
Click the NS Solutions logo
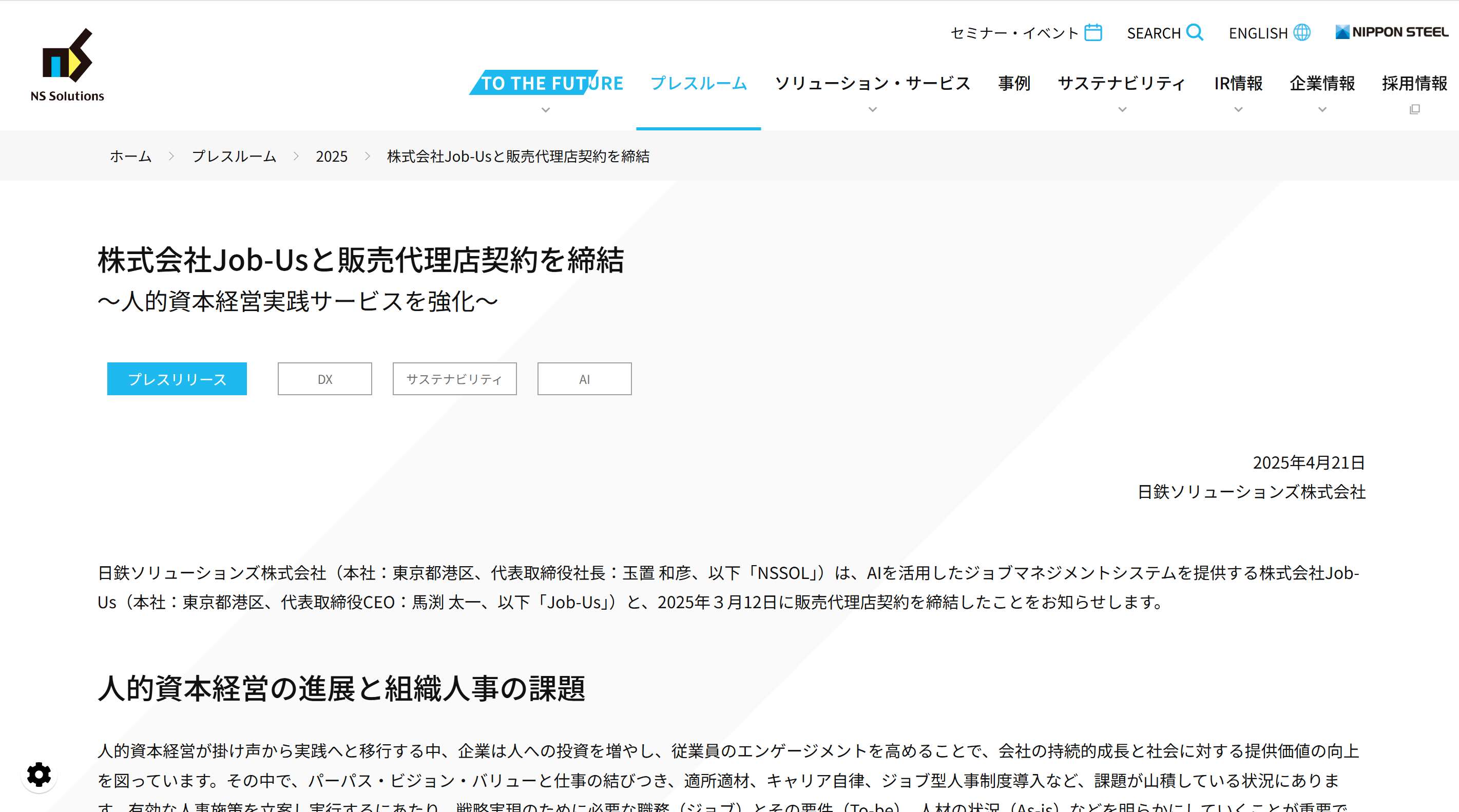pos(67,65)
